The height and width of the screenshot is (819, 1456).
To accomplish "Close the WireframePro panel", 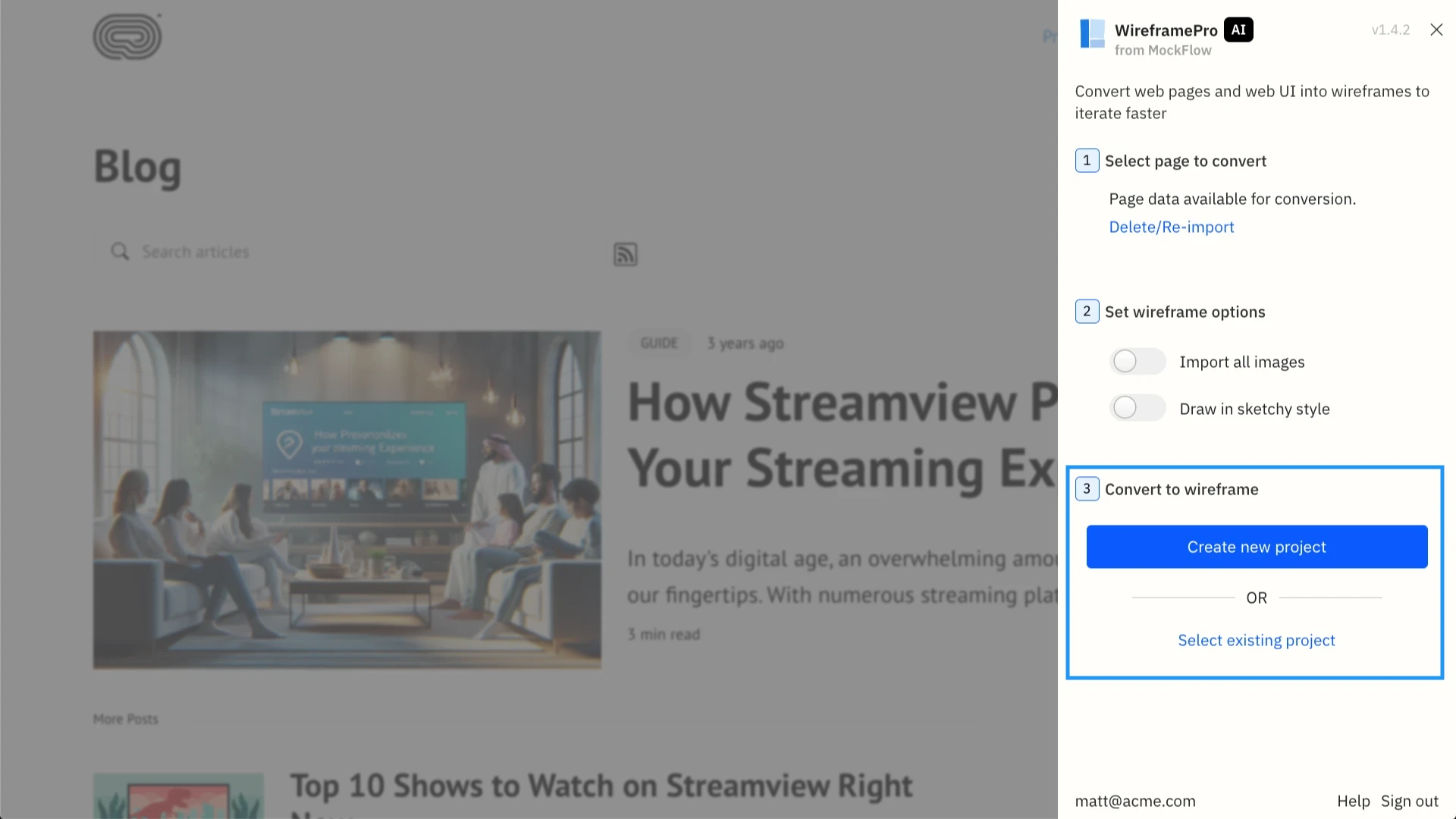I will (x=1436, y=30).
